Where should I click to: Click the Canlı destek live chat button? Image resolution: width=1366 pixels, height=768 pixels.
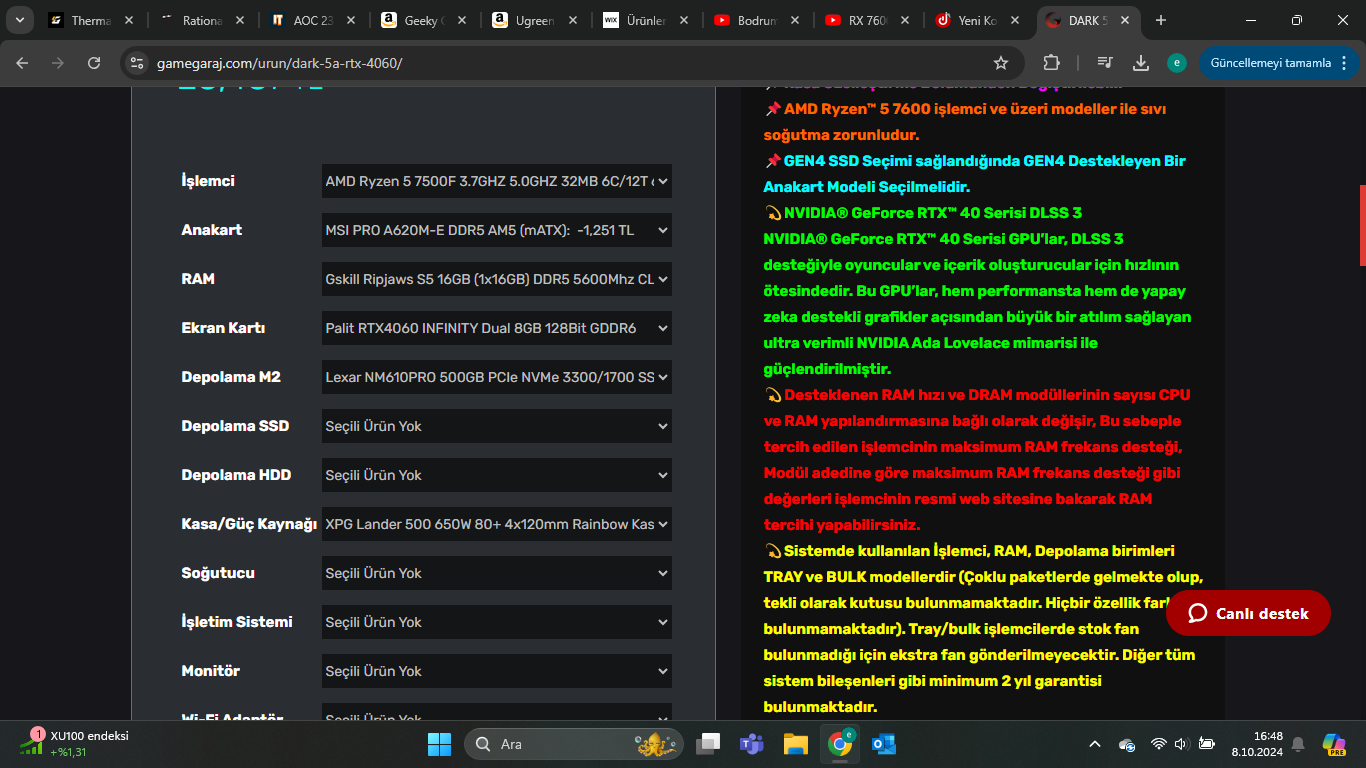[1248, 613]
